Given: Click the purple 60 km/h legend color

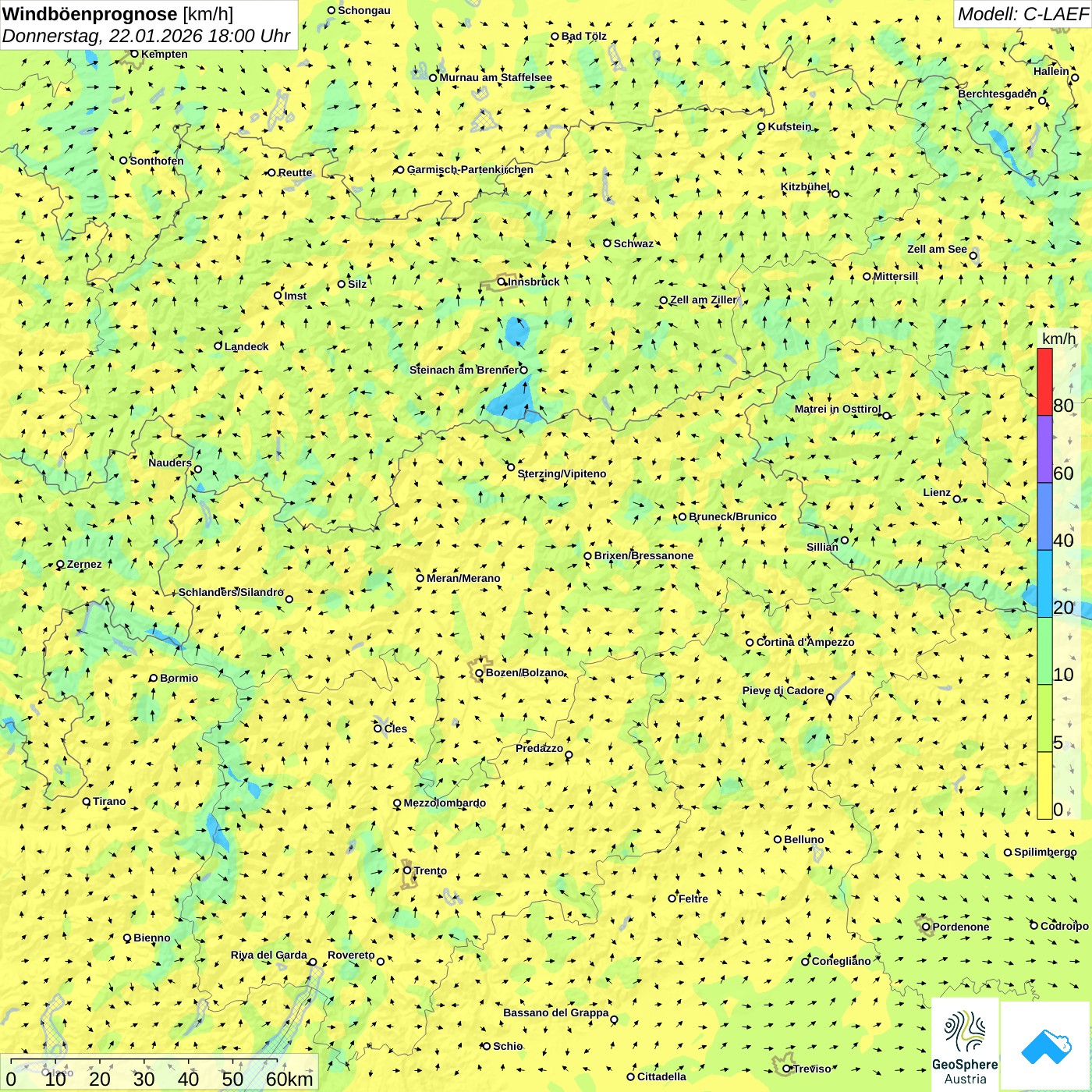Looking at the screenshot, I should click(1044, 449).
